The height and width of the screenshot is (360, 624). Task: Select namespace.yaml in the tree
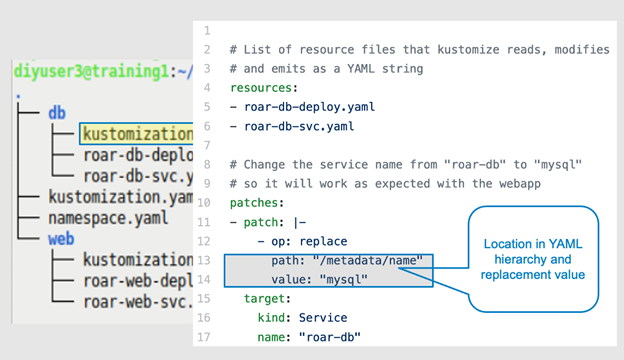point(108,218)
